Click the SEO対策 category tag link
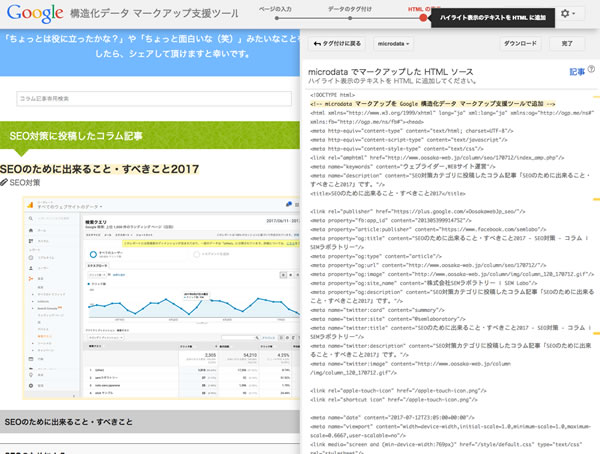 tap(25, 183)
